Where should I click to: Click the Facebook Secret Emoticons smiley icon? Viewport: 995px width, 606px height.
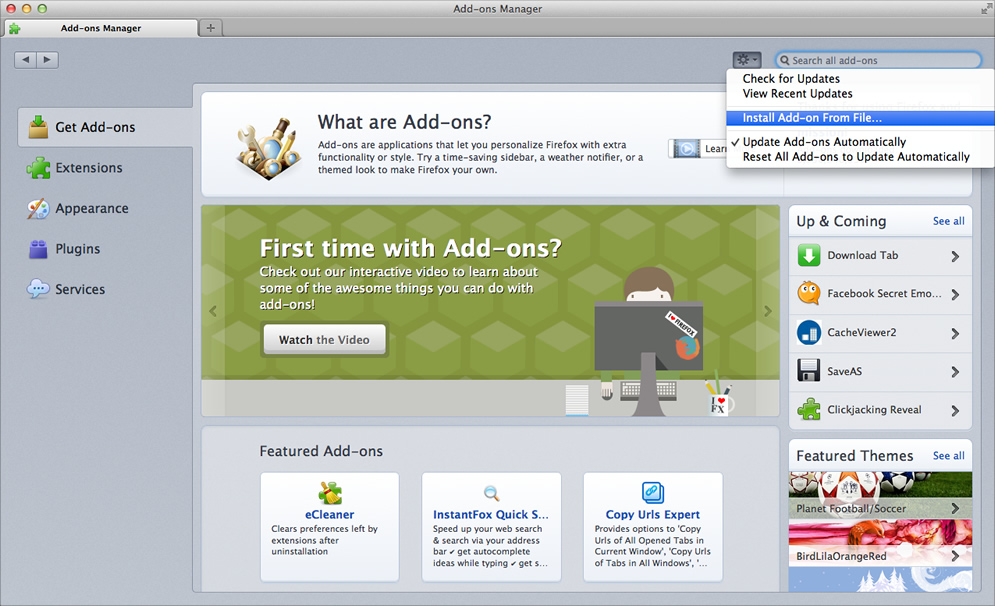coord(809,293)
